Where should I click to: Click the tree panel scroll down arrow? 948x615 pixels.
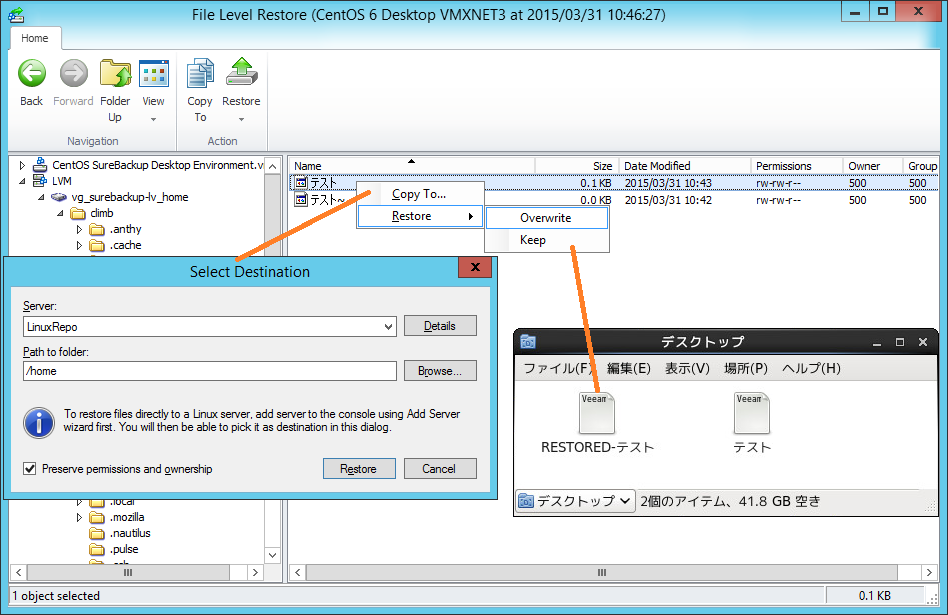[273, 555]
